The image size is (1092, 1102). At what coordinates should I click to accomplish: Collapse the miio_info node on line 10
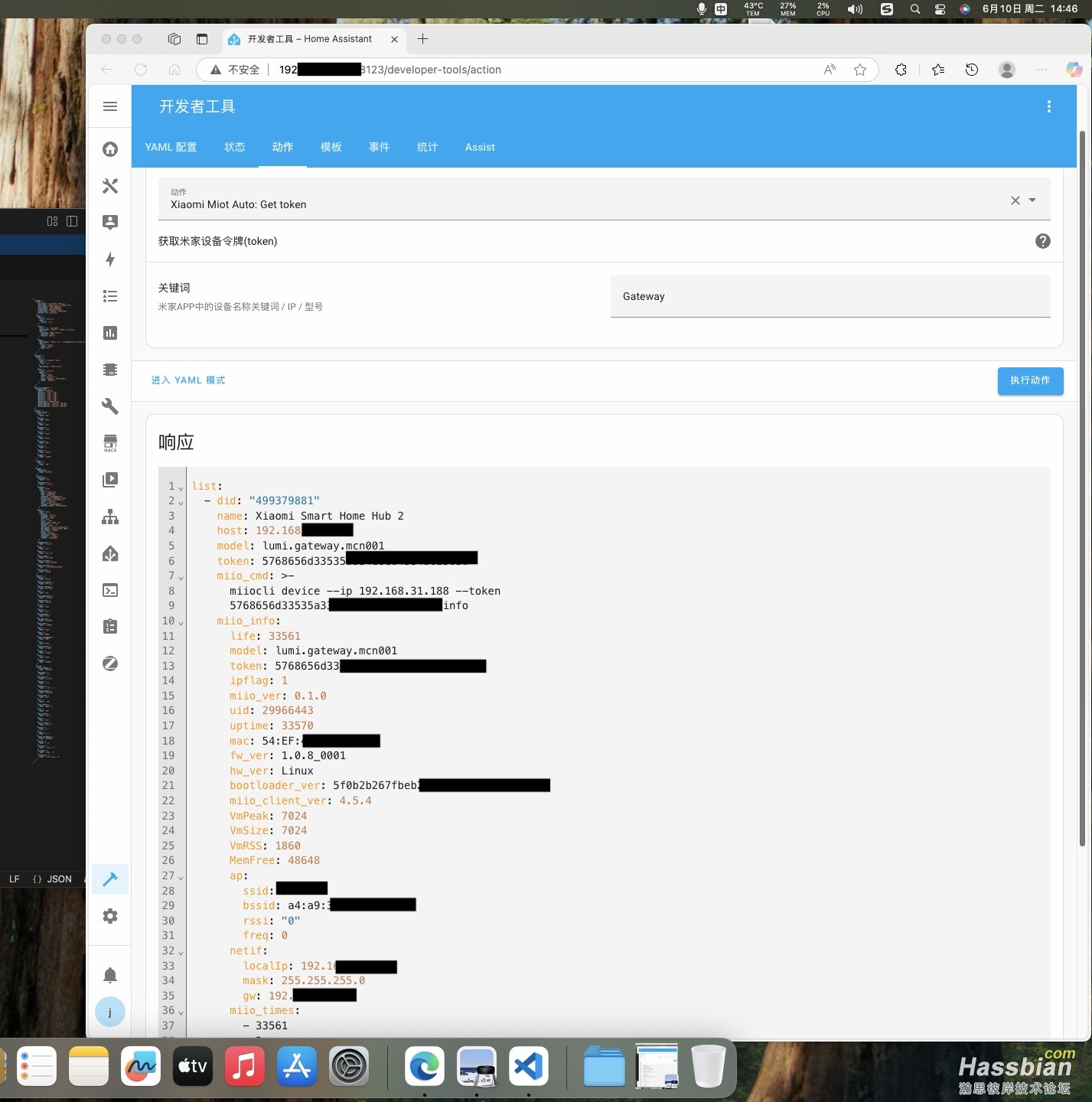pos(181,622)
